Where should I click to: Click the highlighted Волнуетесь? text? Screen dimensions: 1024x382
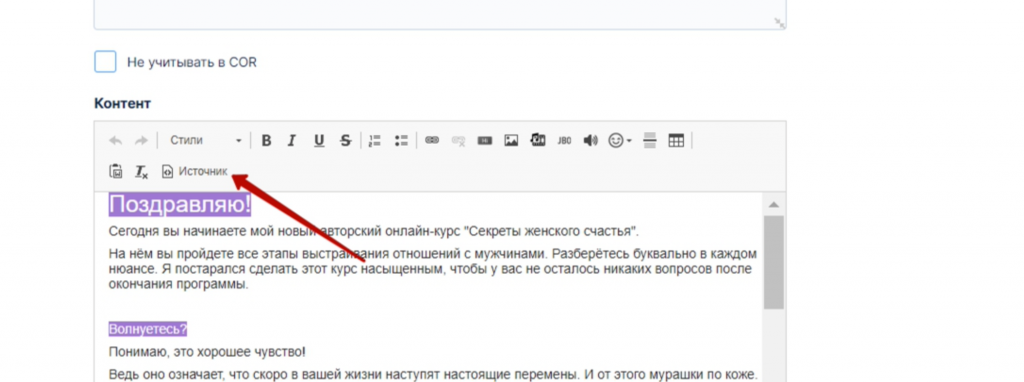point(148,329)
